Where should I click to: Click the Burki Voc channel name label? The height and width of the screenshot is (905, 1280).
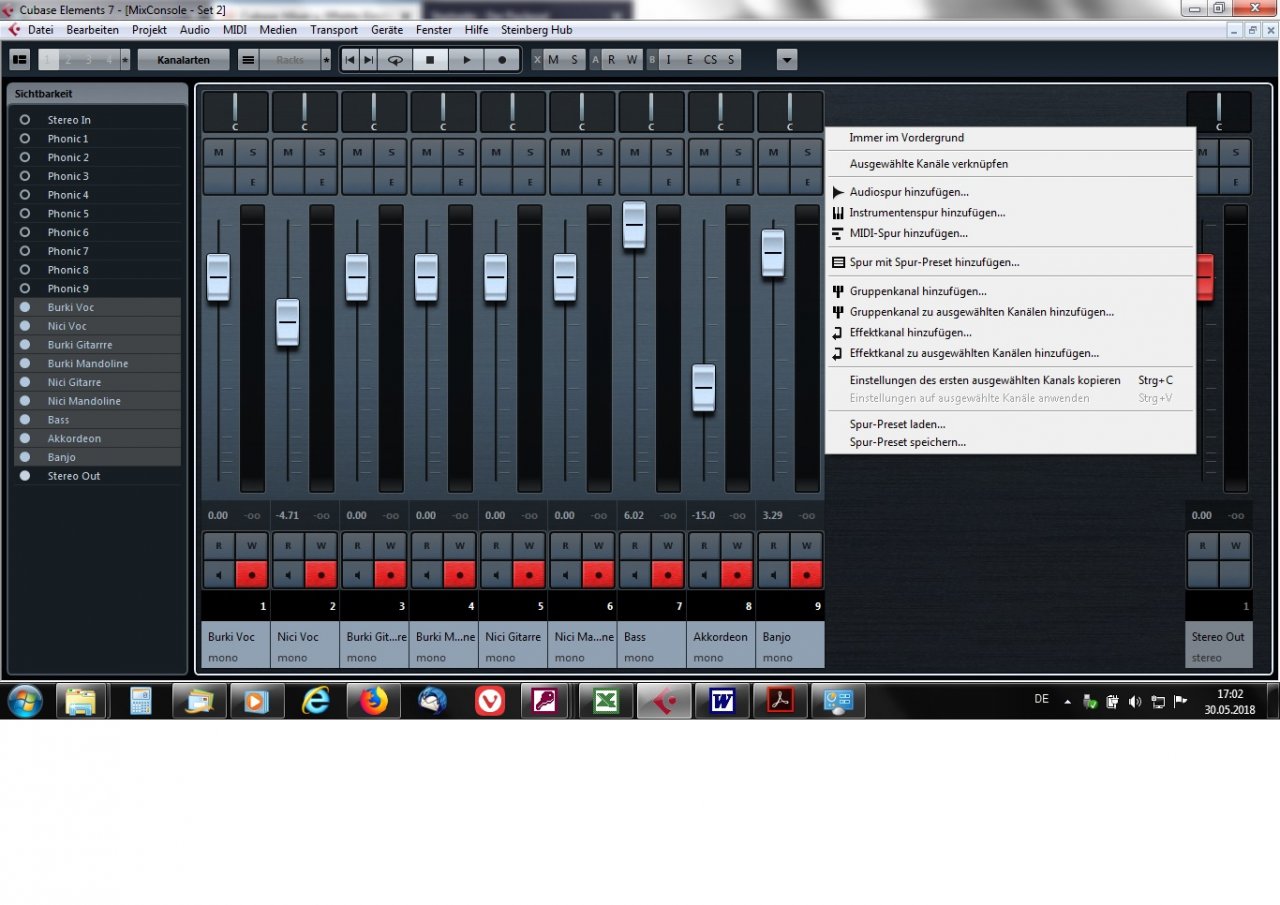coord(231,637)
